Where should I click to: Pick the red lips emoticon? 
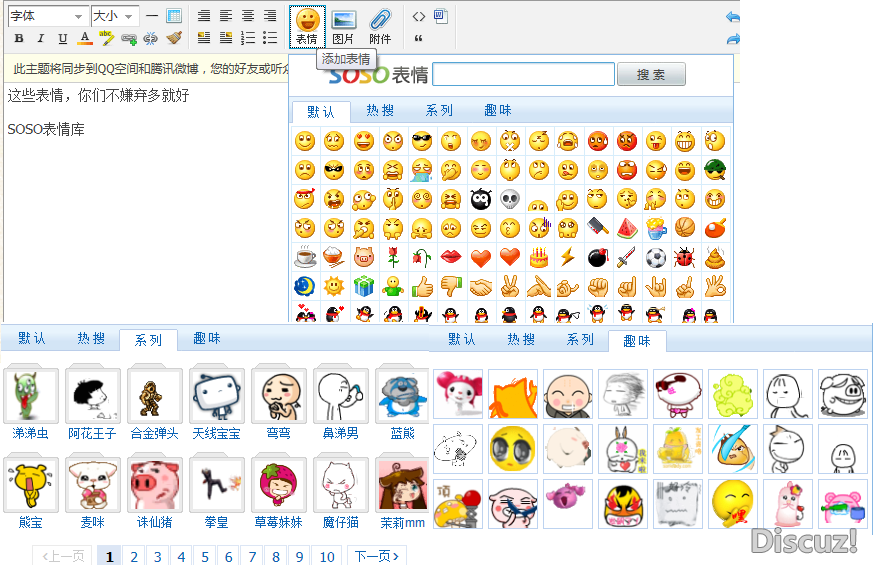[x=451, y=257]
